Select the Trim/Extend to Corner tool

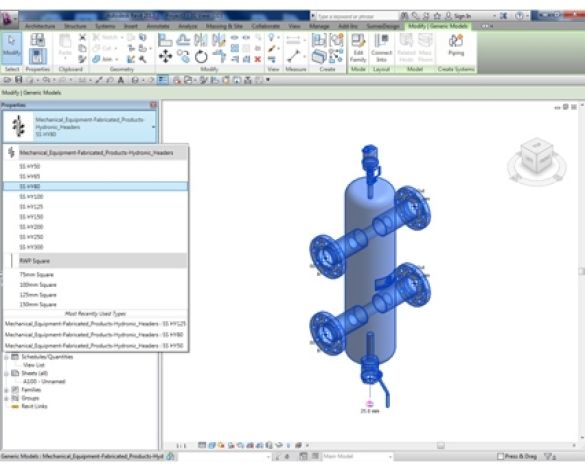pyautogui.click(x=219, y=56)
